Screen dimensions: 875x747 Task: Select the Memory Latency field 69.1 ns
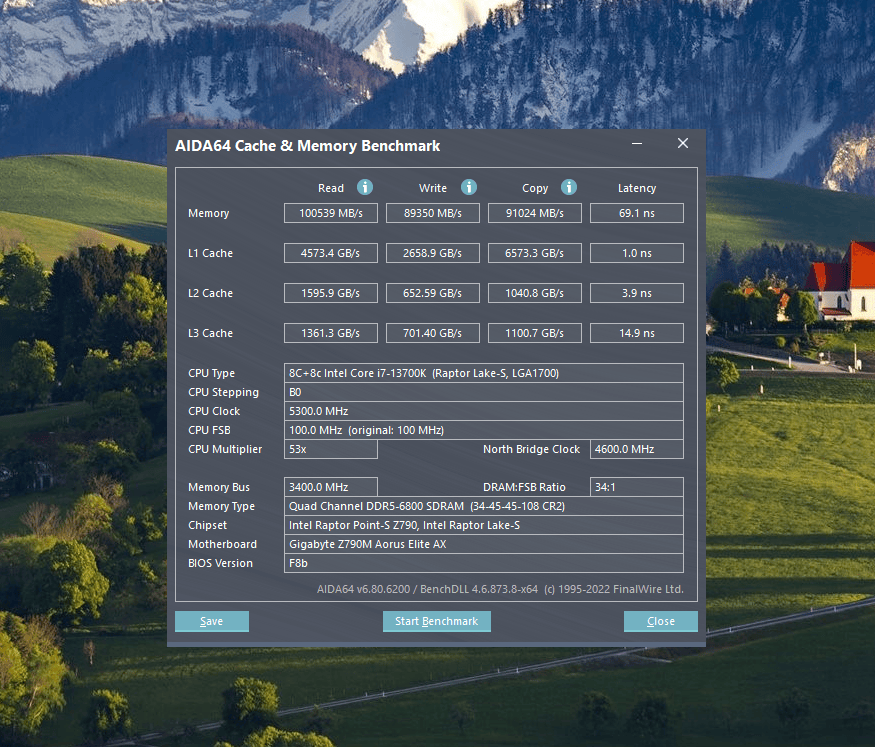pyautogui.click(x=636, y=213)
